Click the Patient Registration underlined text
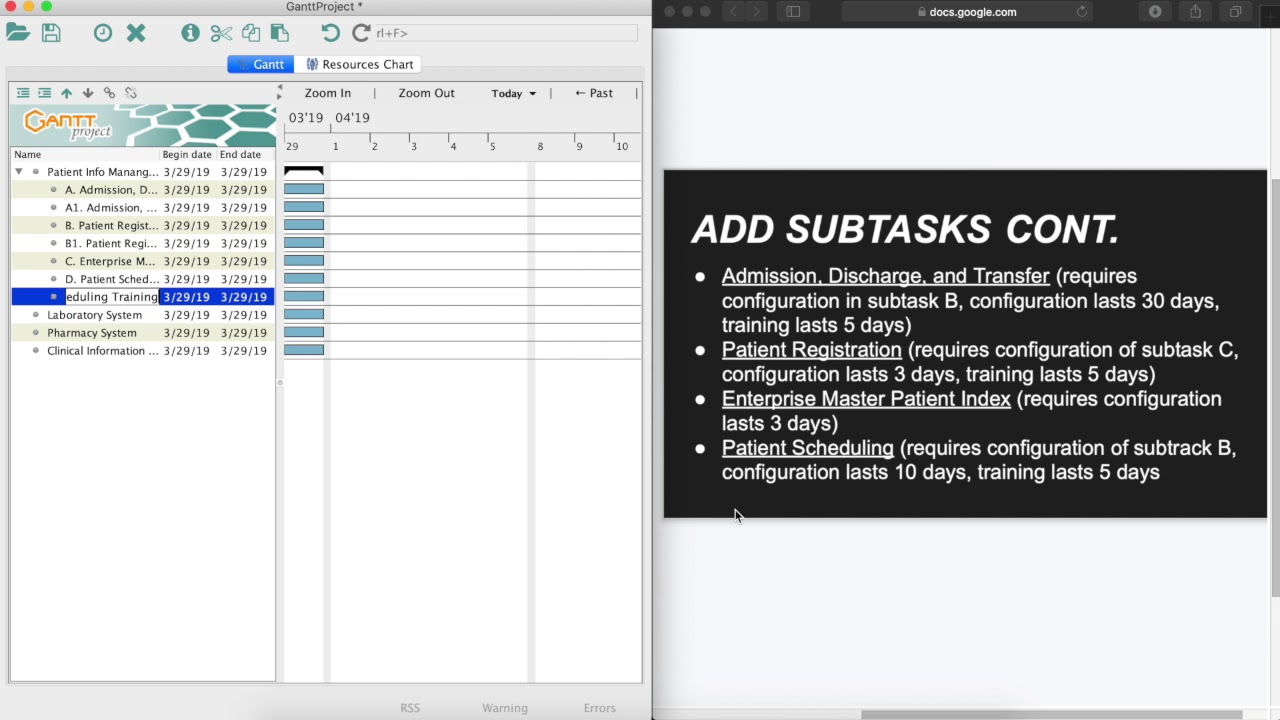Screen dimensions: 1280x720 point(811,350)
